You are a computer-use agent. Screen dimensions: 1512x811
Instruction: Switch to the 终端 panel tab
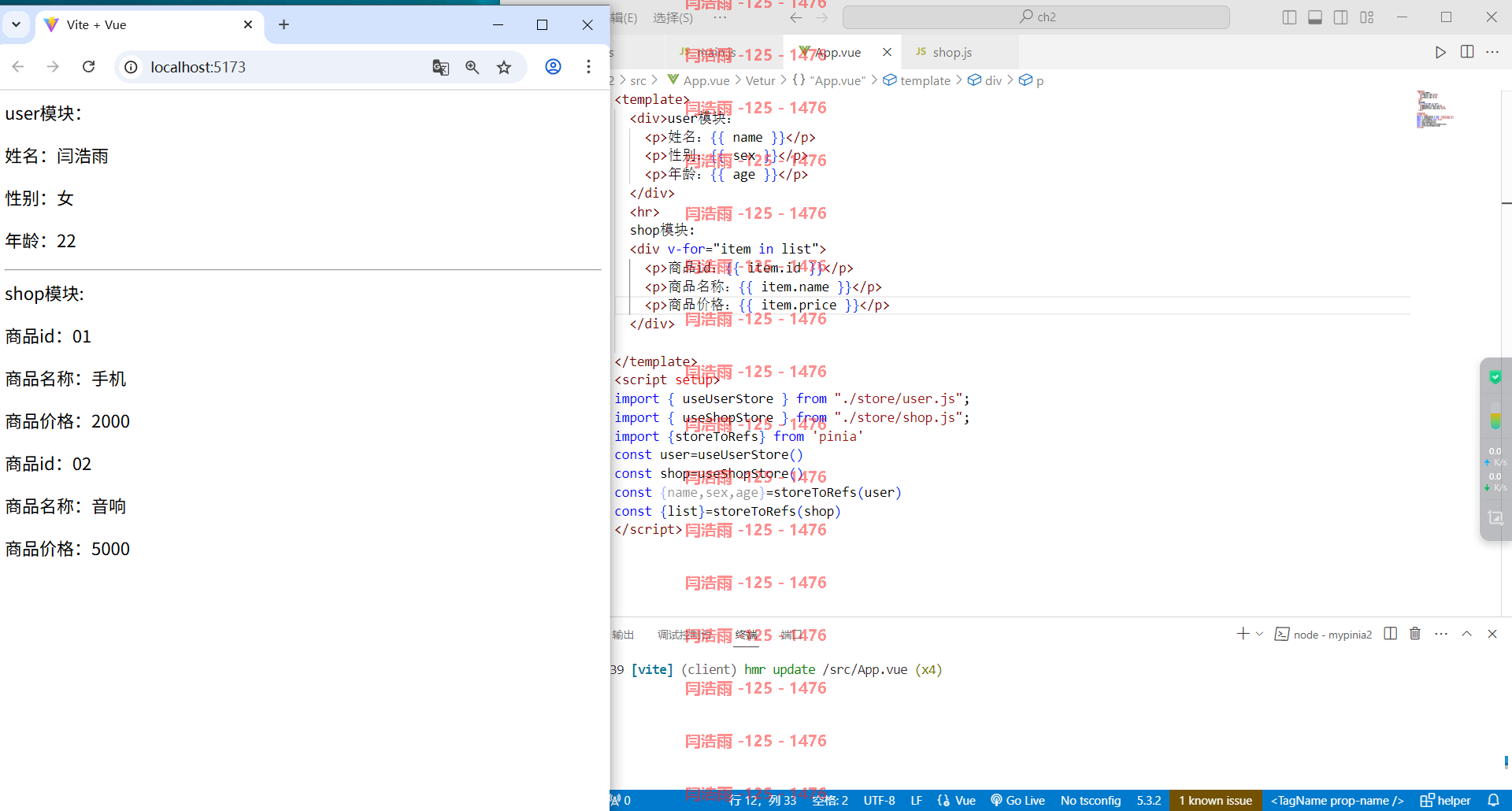coord(747,635)
